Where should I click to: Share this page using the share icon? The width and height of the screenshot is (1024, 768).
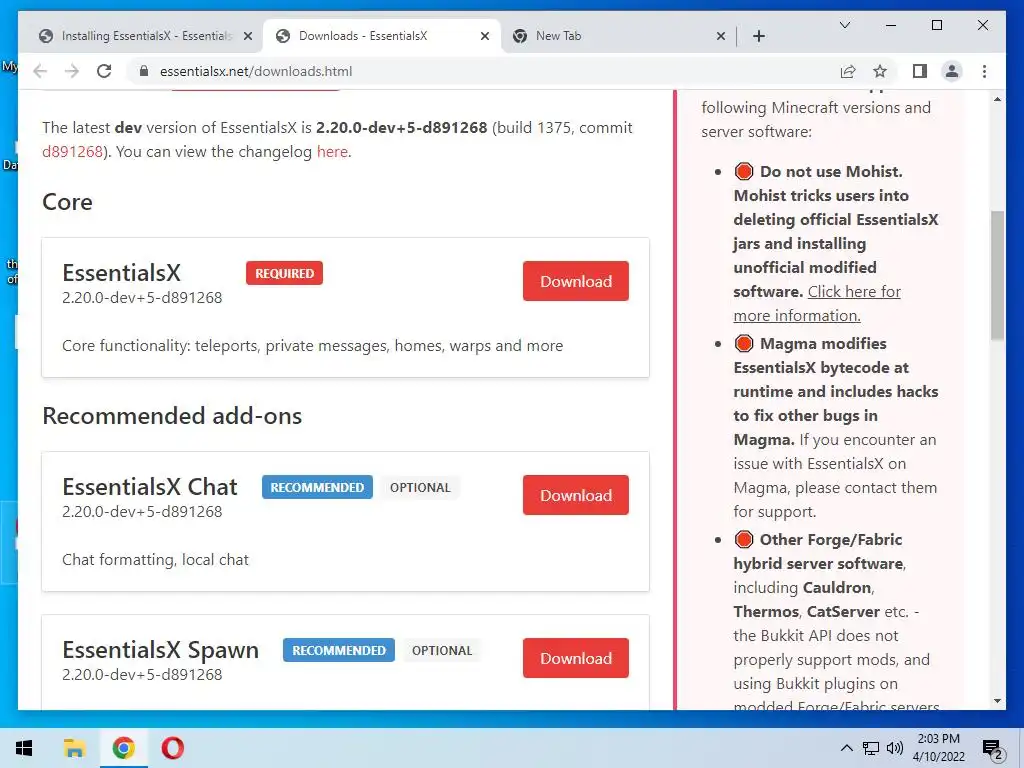click(x=848, y=71)
